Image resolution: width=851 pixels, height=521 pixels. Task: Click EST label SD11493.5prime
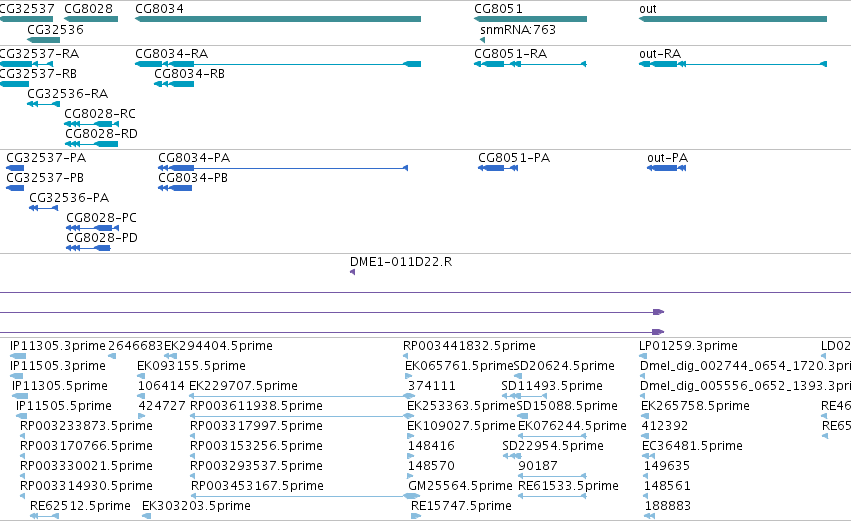(x=552, y=386)
